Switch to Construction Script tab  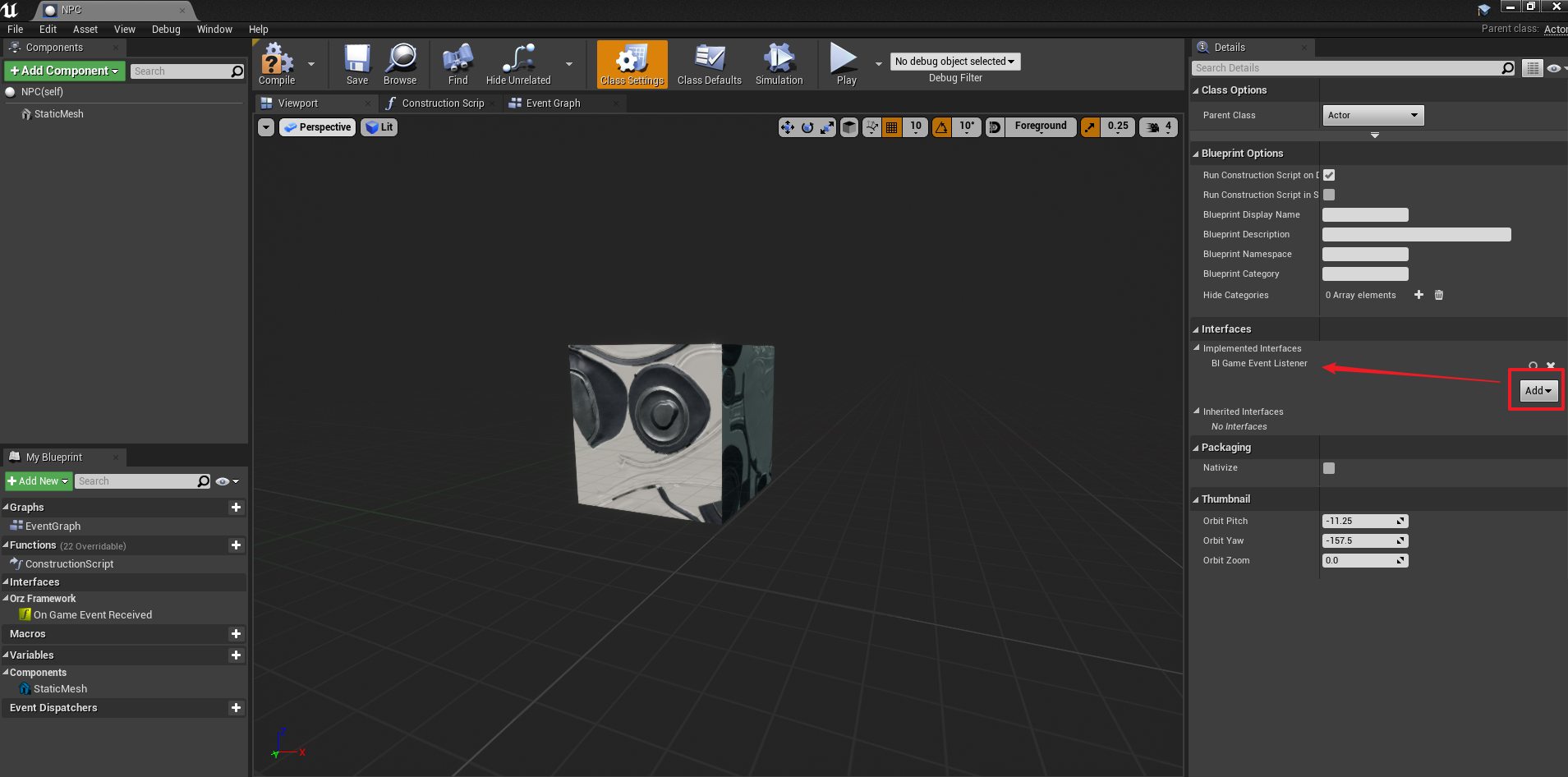(x=443, y=103)
